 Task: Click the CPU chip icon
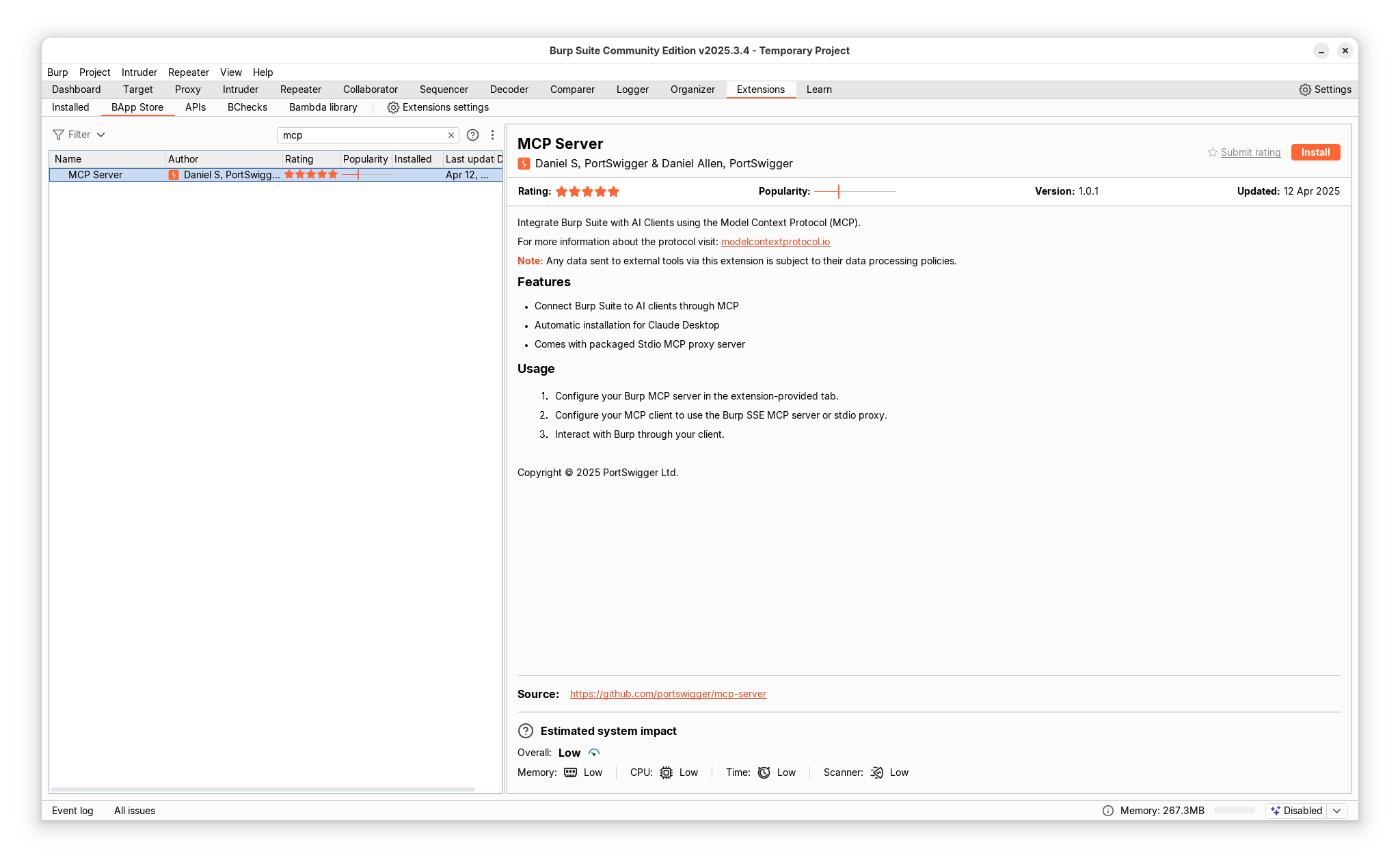pyautogui.click(x=666, y=773)
